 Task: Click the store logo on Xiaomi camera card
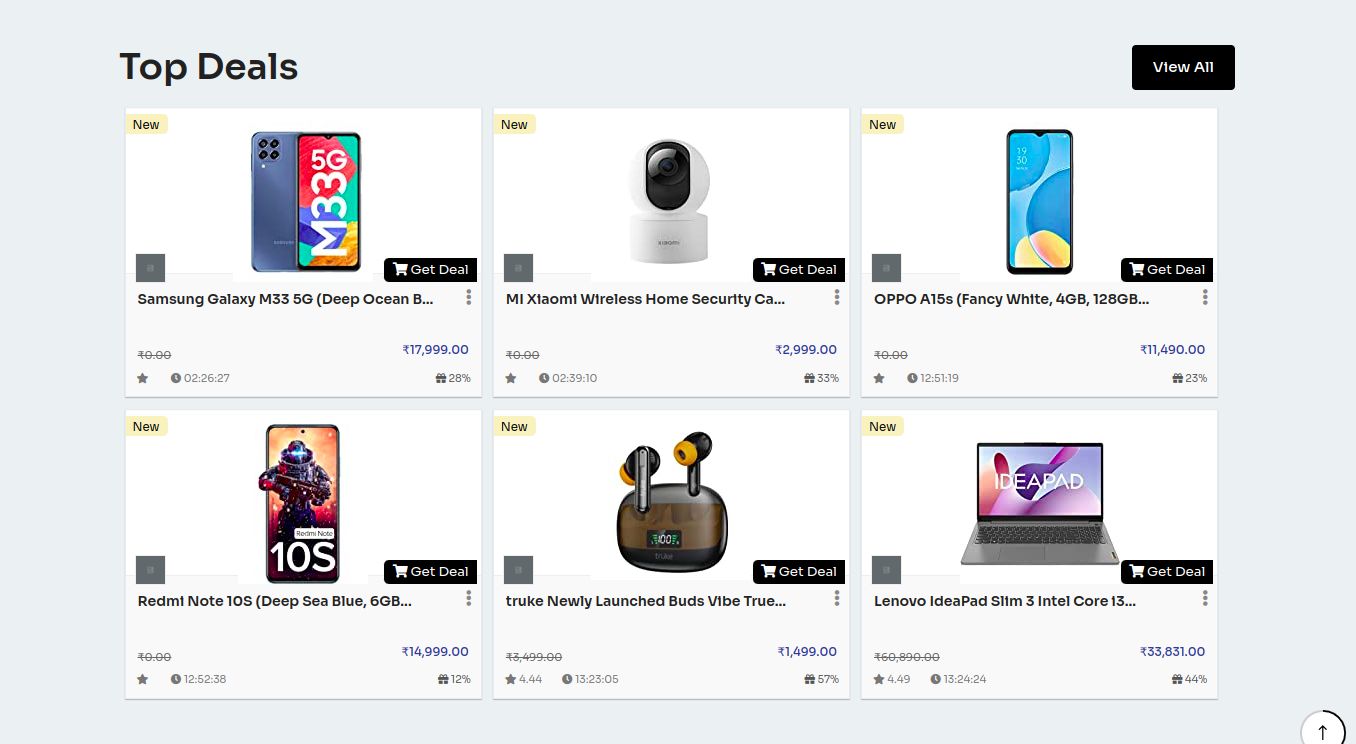518,268
